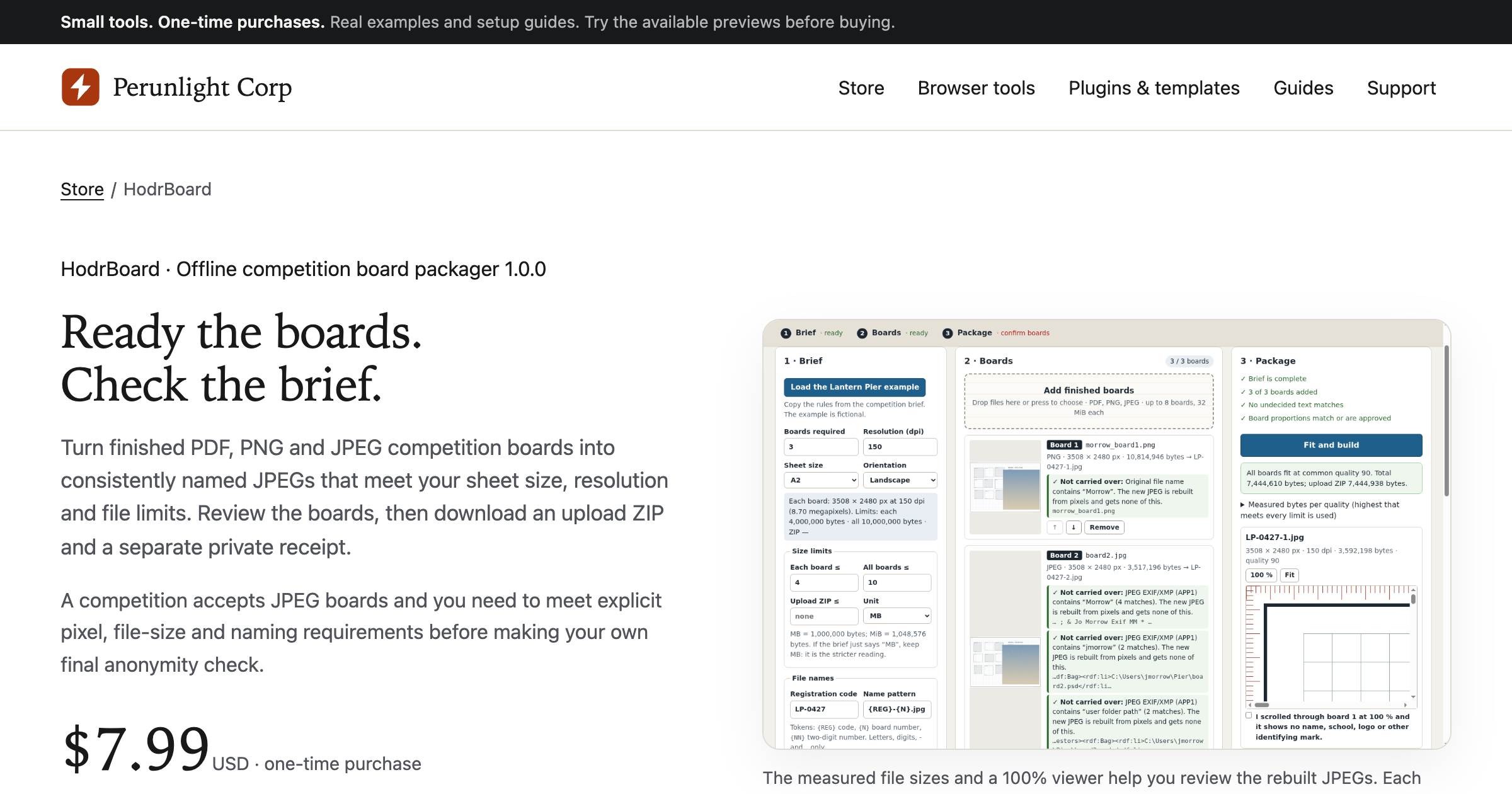Click the step 2 Boards circle badge
Image resolution: width=1512 pixels, height=794 pixels.
pos(862,333)
